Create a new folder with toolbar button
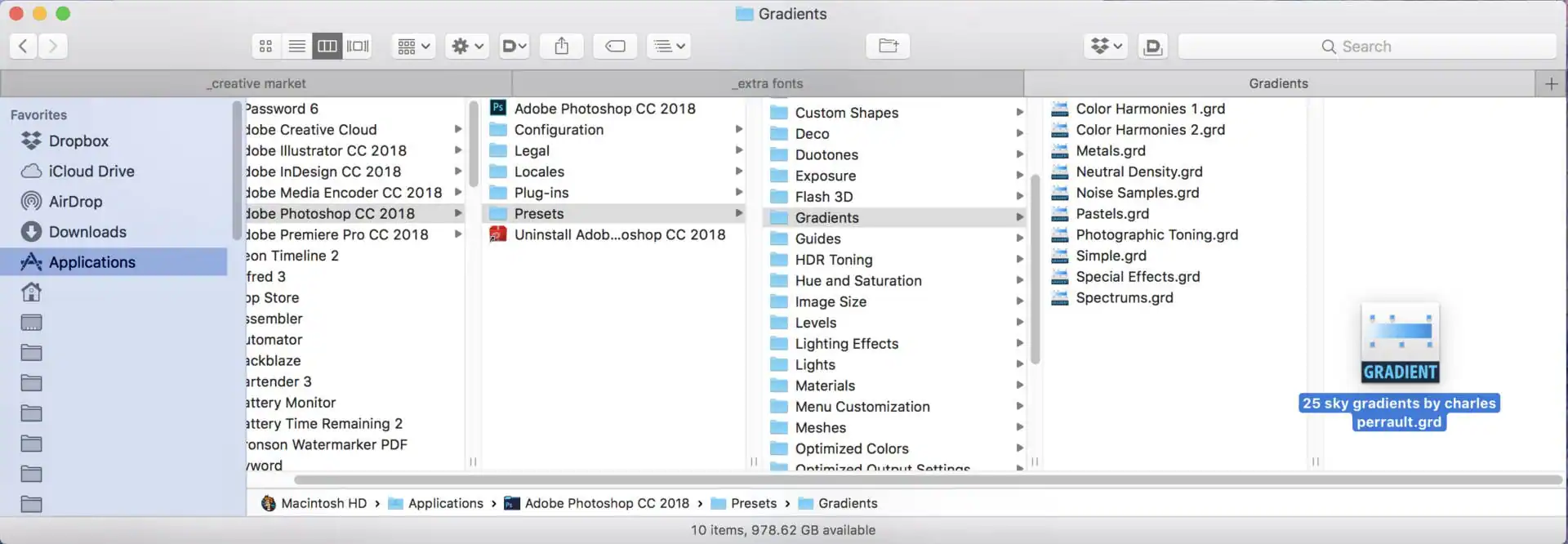This screenshot has width=1568, height=544. coord(888,46)
